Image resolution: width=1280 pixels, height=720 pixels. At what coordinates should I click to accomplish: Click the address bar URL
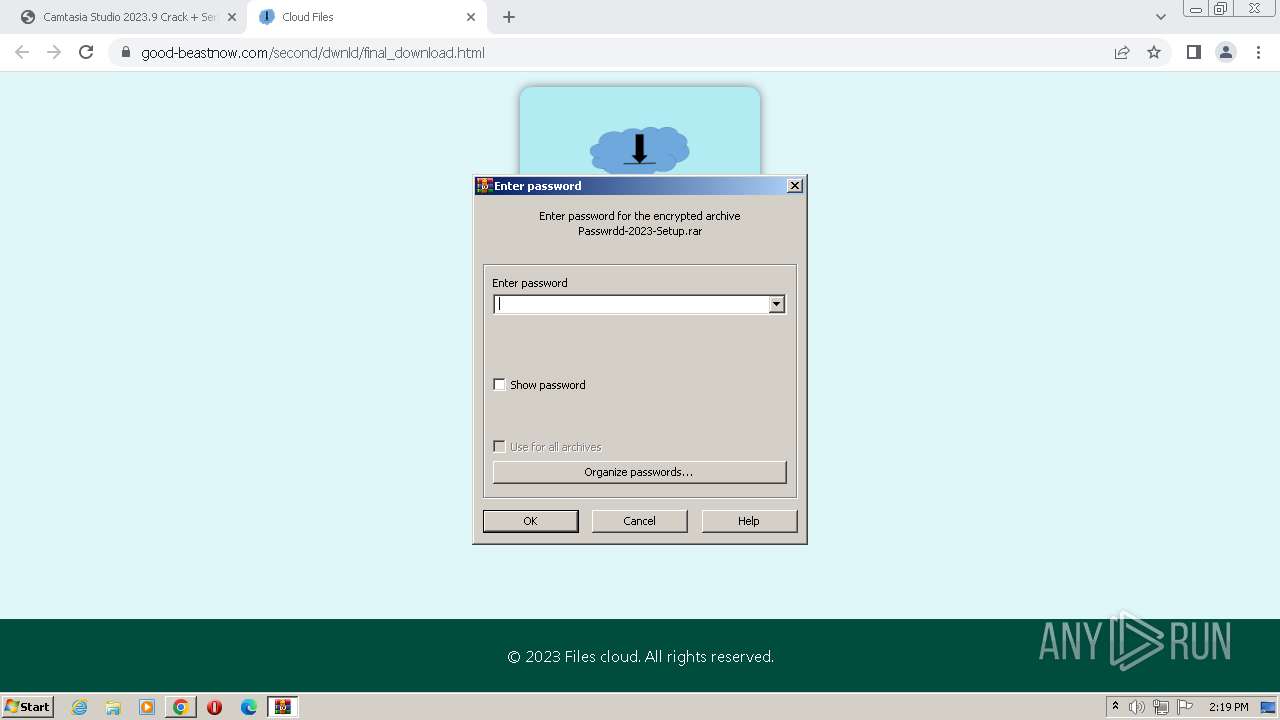pyautogui.click(x=313, y=53)
